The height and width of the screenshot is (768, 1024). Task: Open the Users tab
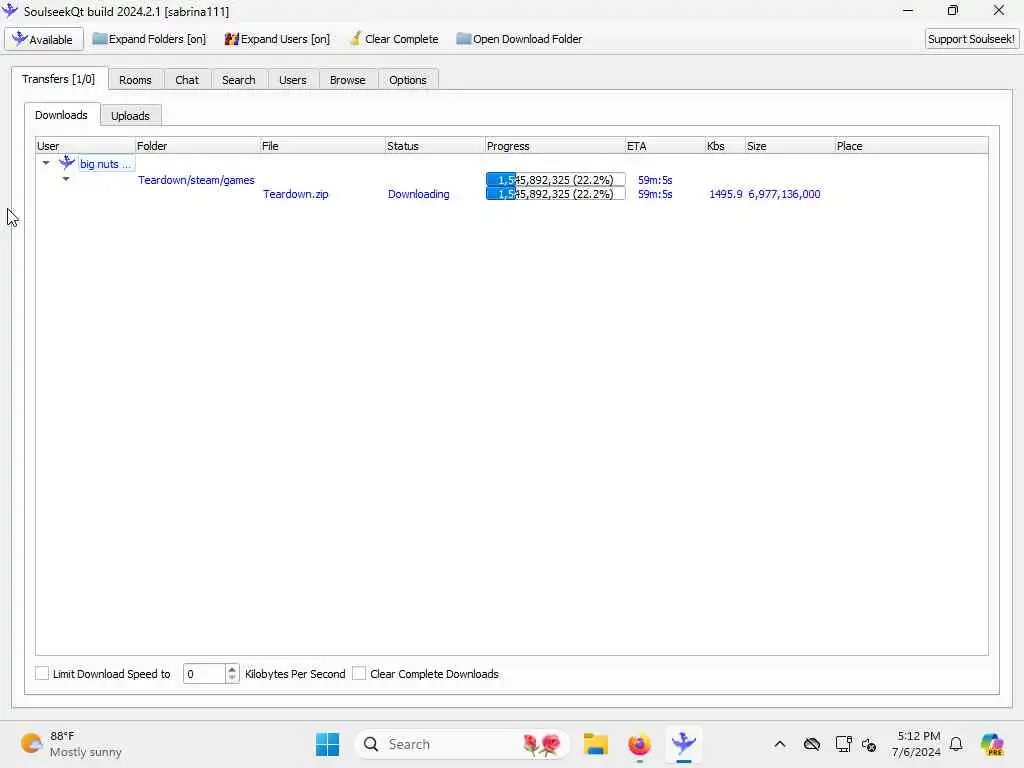[293, 80]
